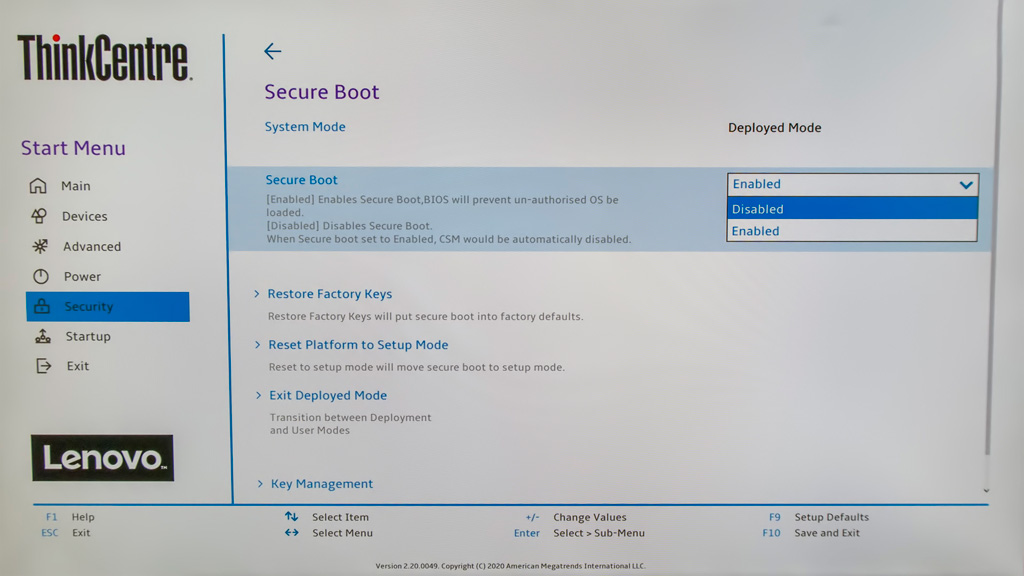Click the back arrow above Secure Boot
The height and width of the screenshot is (576, 1024).
click(x=272, y=51)
